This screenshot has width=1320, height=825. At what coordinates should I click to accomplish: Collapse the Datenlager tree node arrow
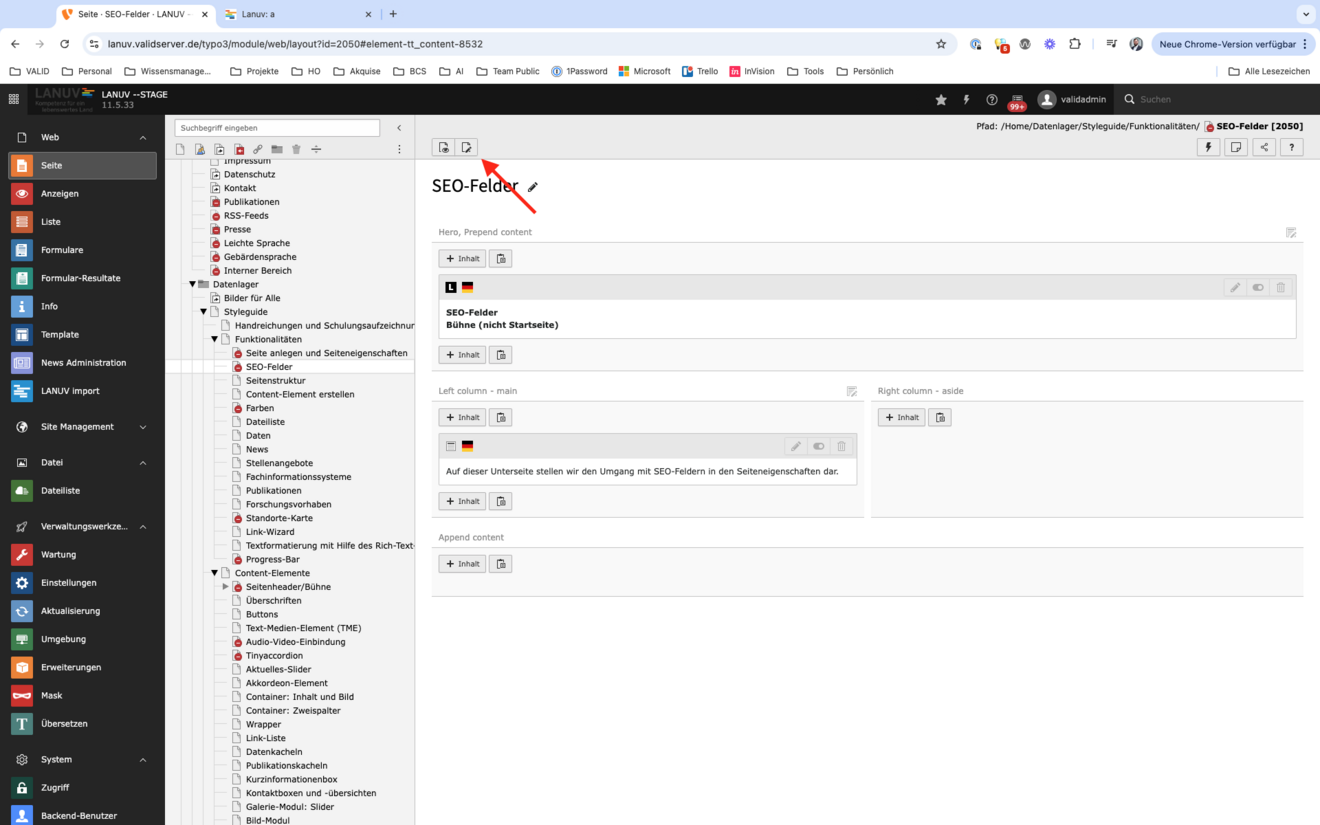192,285
